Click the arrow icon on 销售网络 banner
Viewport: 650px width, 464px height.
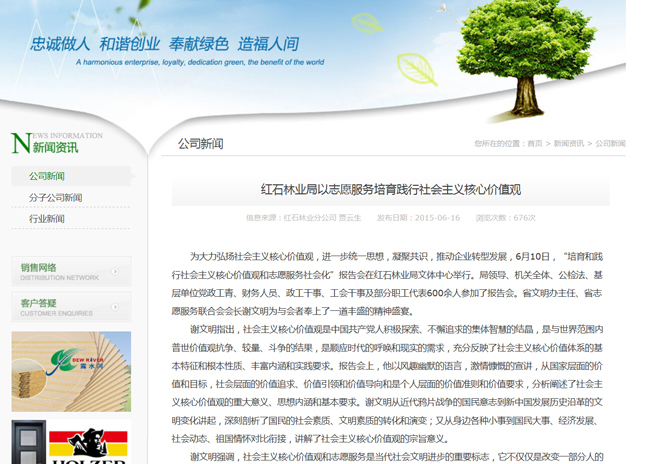pyautogui.click(x=116, y=271)
